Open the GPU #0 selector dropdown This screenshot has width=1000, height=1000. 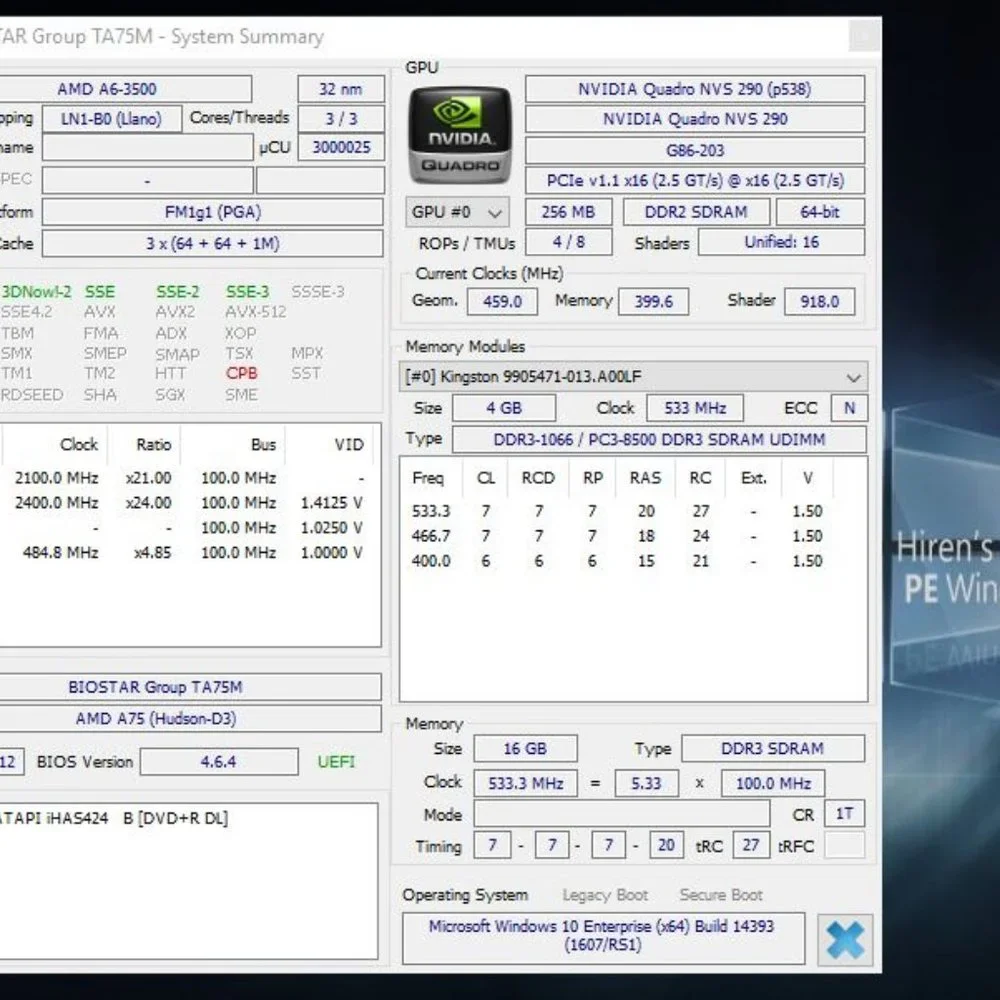tap(457, 212)
